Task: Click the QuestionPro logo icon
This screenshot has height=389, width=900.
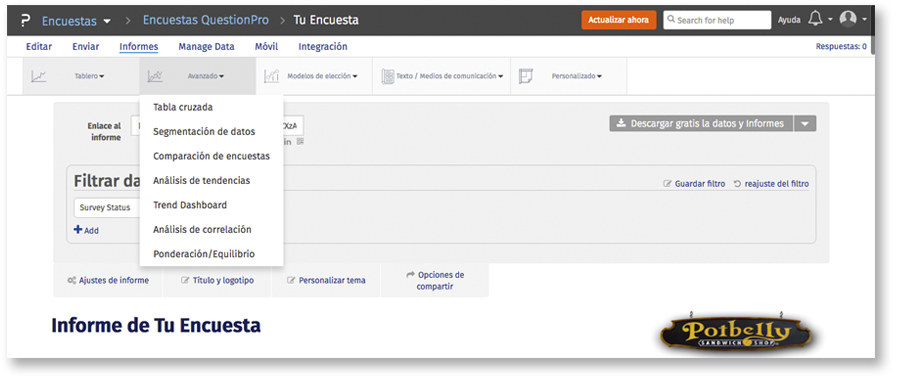Action: coord(25,21)
